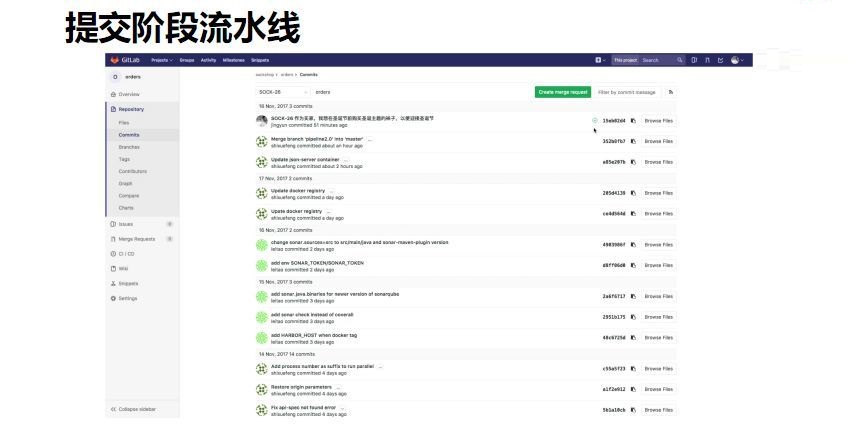Copy commit SHA 15eb02d4 to clipboard
This screenshot has height=433, width=860.
click(x=632, y=120)
